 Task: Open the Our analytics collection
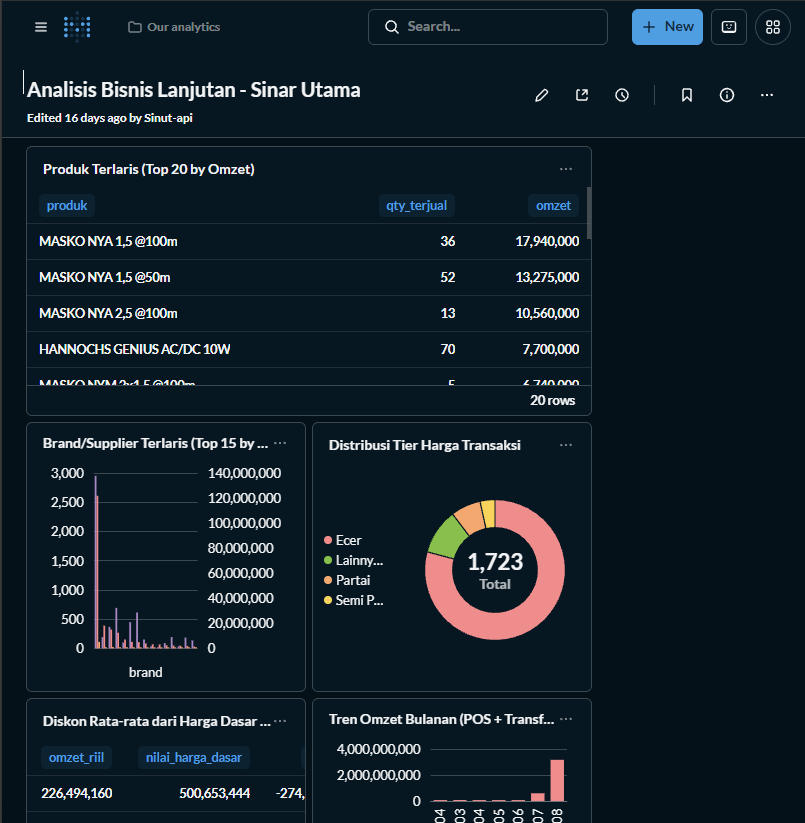174,27
